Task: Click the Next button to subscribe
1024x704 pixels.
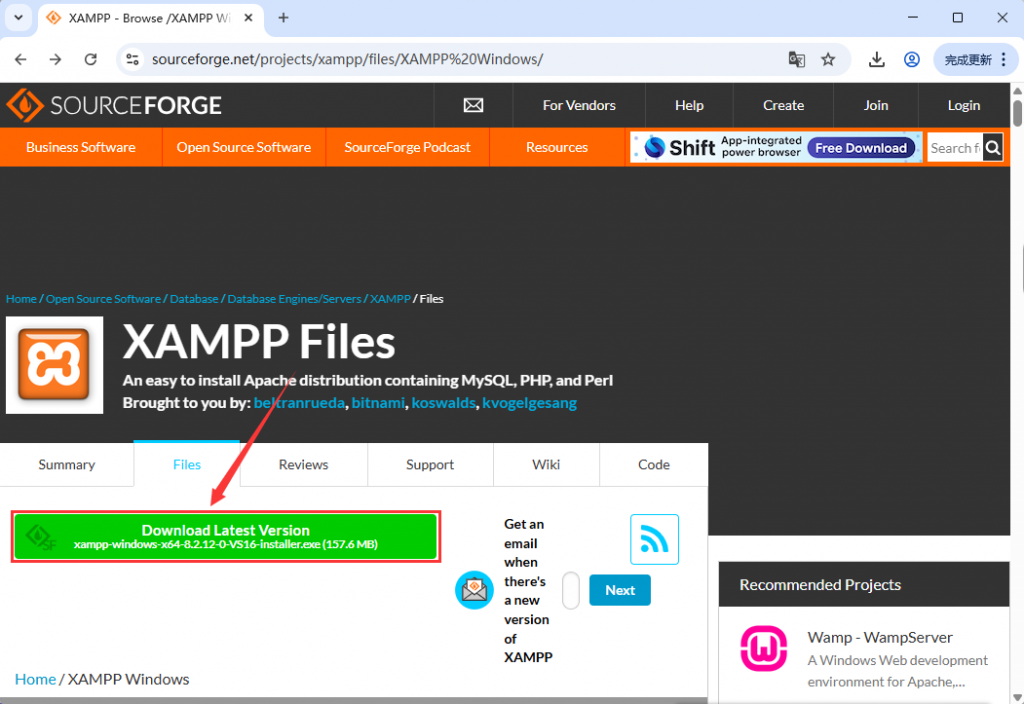Action: [x=619, y=590]
